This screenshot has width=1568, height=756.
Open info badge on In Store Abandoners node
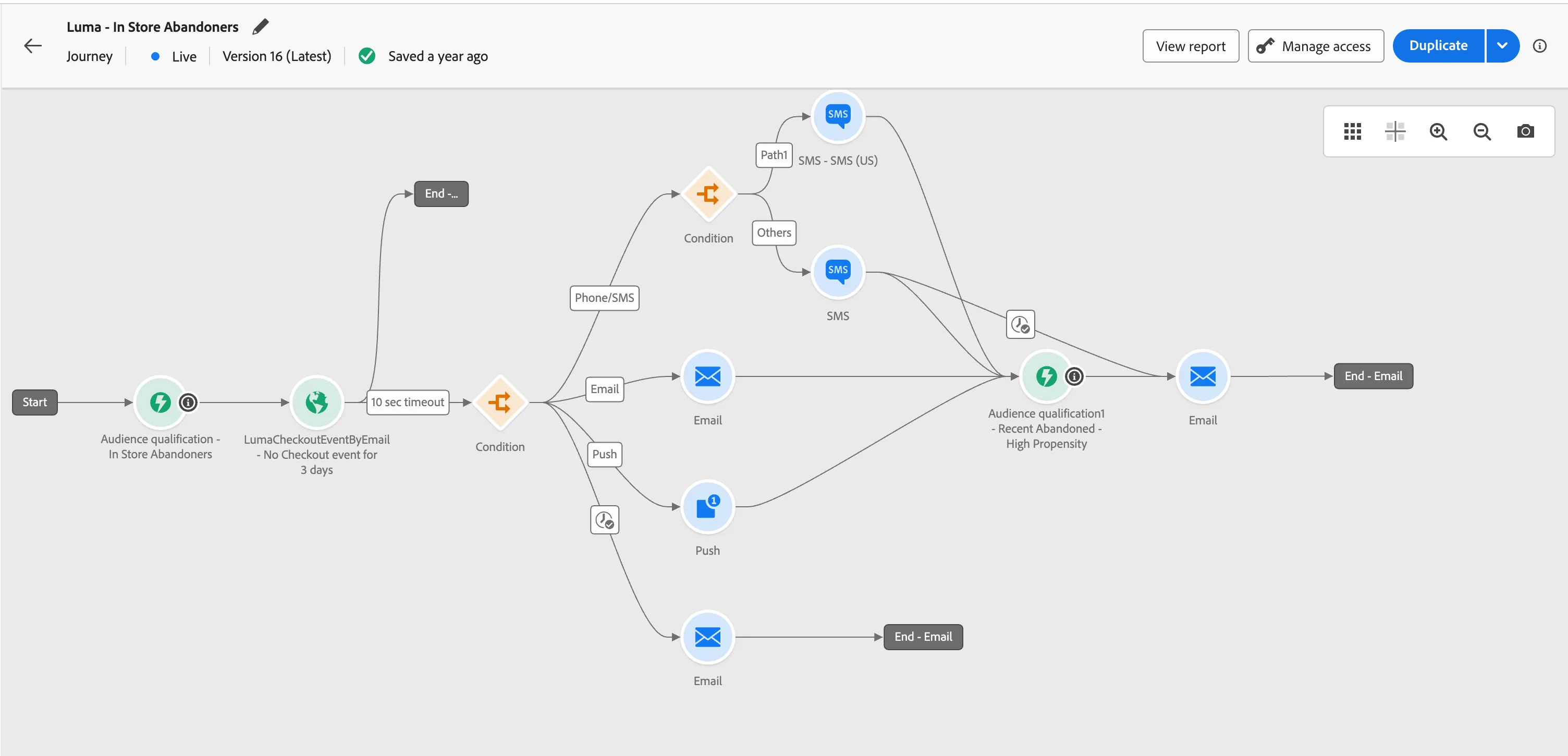coord(189,403)
